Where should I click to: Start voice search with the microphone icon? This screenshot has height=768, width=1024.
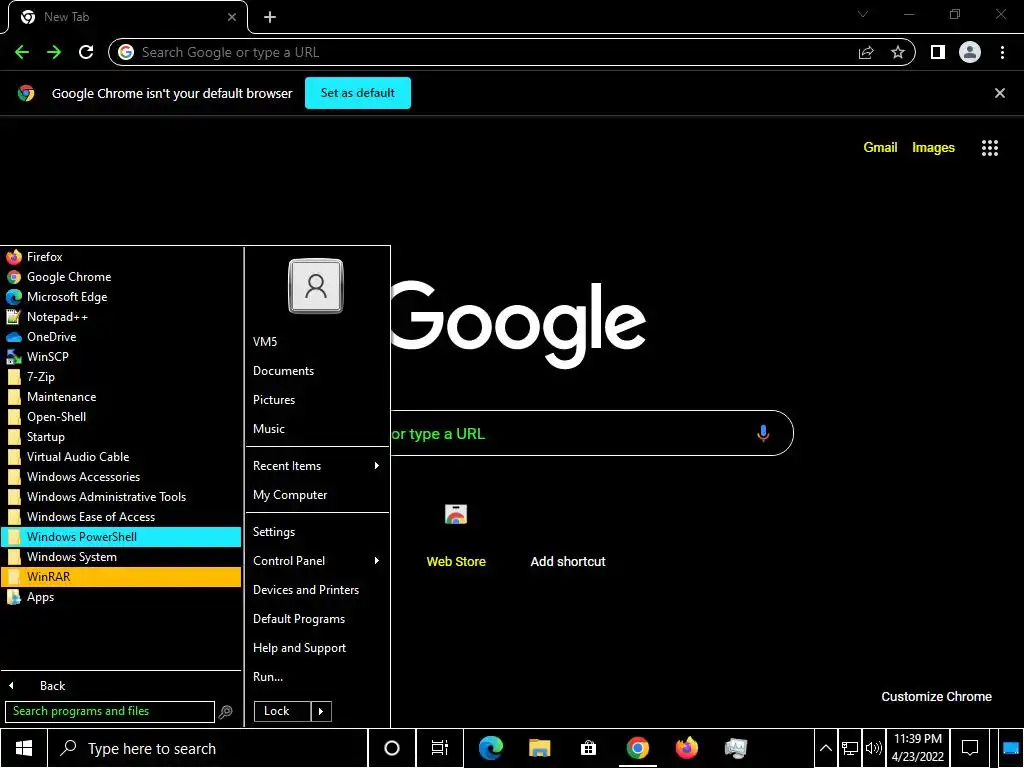pyautogui.click(x=763, y=433)
